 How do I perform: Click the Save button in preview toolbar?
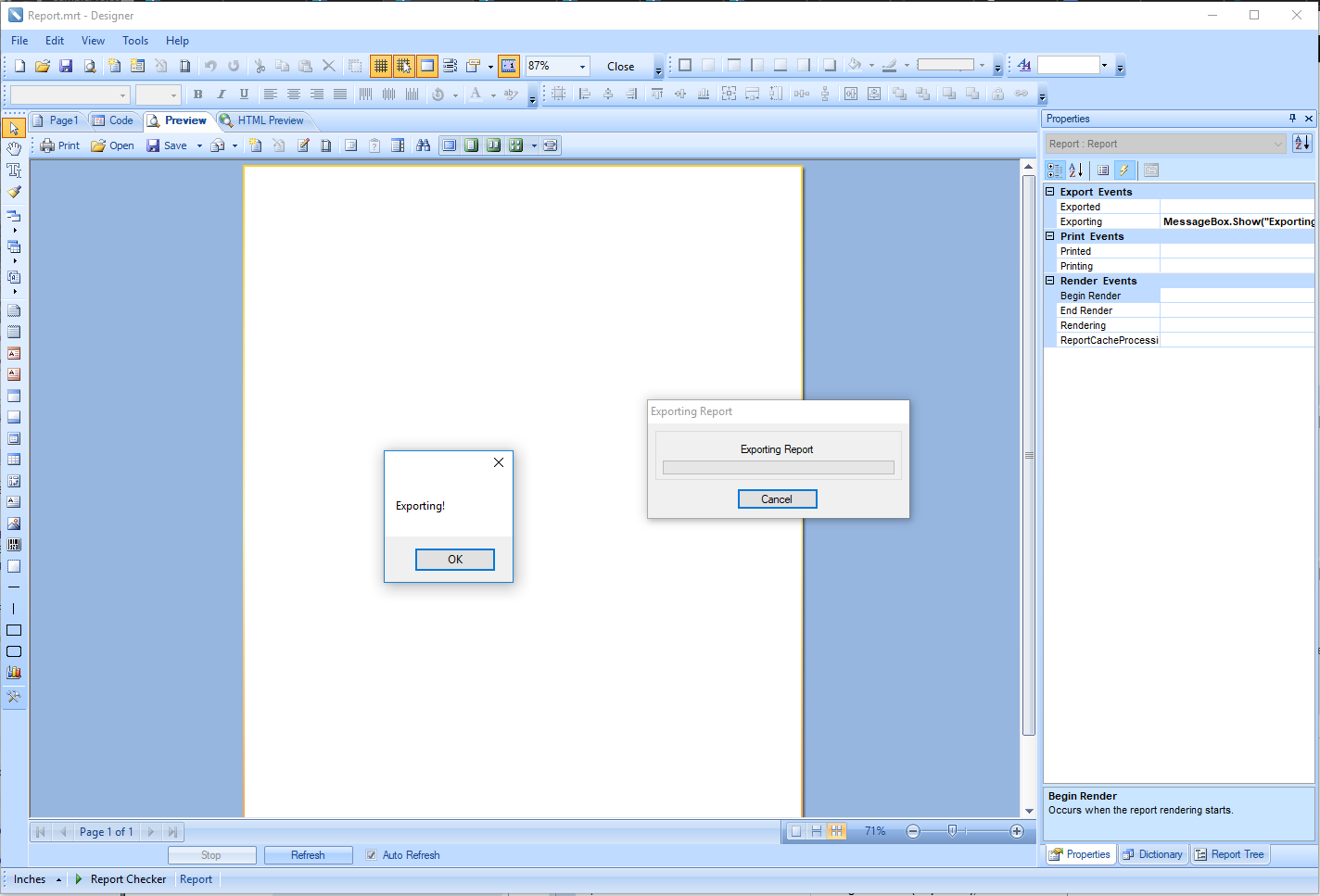167,145
